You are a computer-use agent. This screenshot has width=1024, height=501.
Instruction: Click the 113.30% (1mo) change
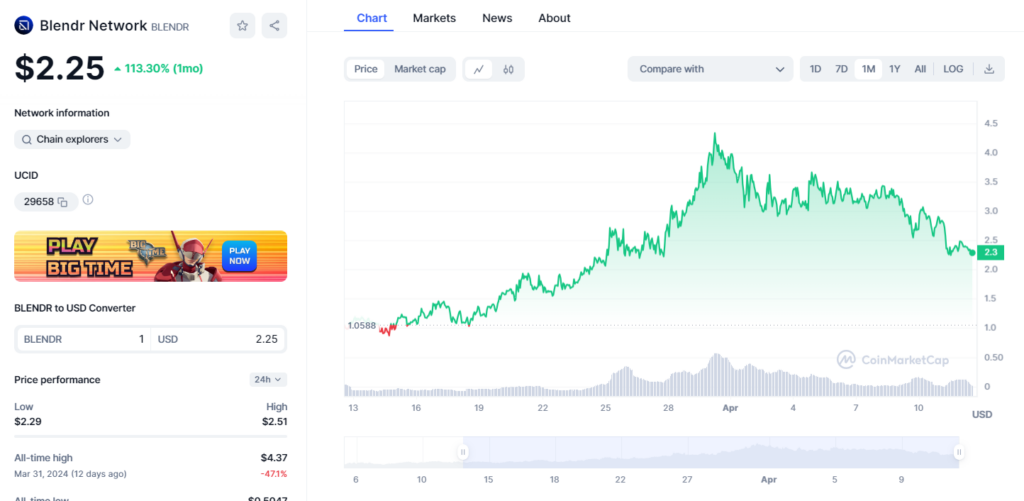click(158, 69)
